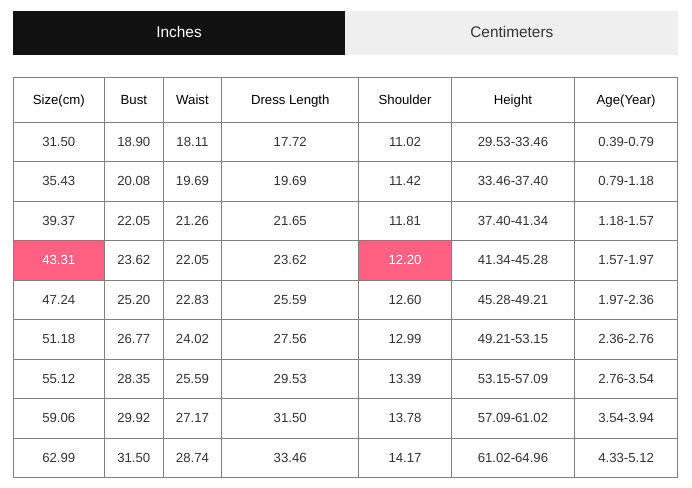
Task: Select the 62.99 size cell
Action: point(59,458)
